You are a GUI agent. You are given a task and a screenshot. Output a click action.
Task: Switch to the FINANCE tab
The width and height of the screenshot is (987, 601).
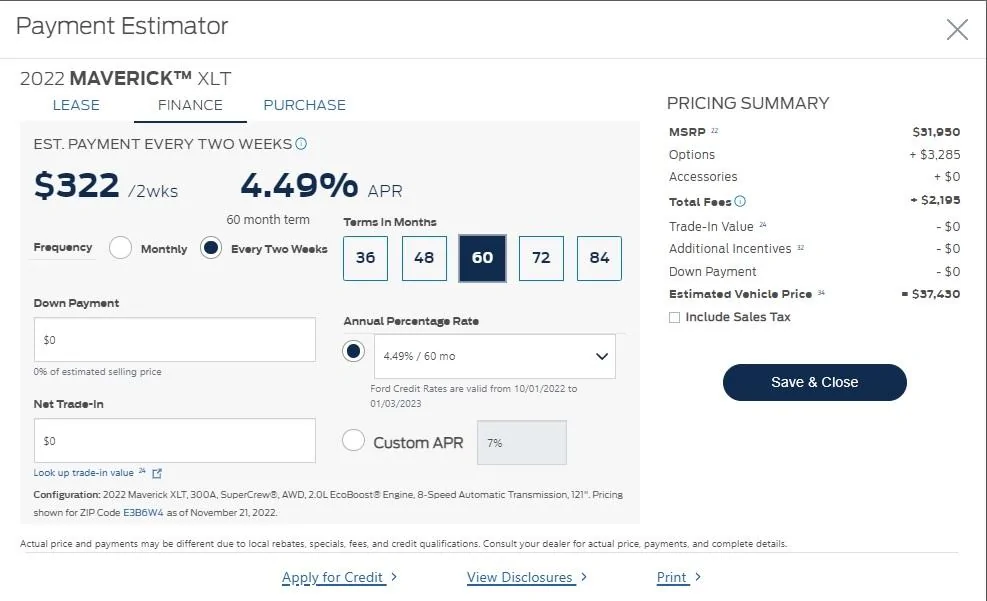pyautogui.click(x=190, y=105)
